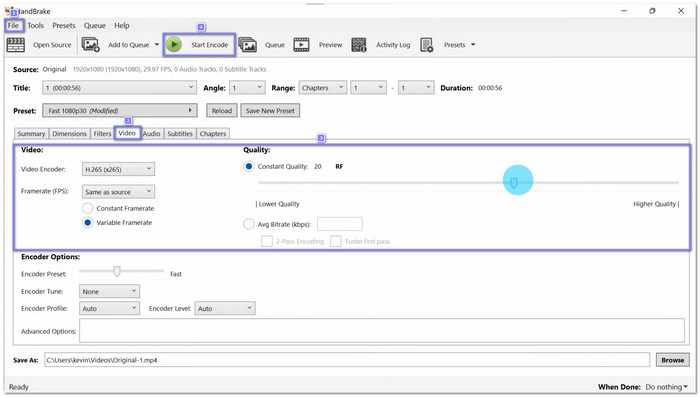The image size is (700, 397).
Task: Click the Activity Log label
Action: [393, 45]
